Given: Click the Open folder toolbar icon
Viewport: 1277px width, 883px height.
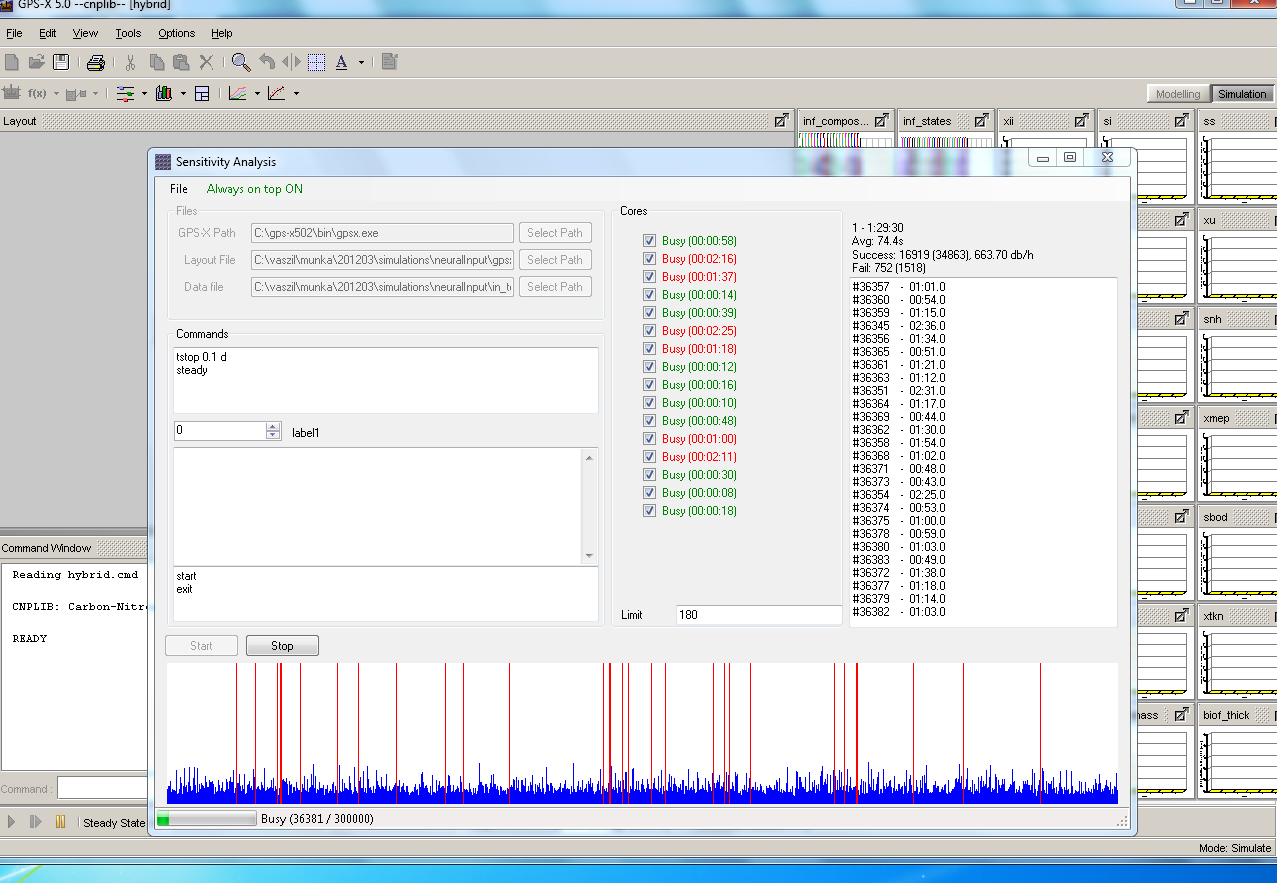Looking at the screenshot, I should pyautogui.click(x=37, y=62).
